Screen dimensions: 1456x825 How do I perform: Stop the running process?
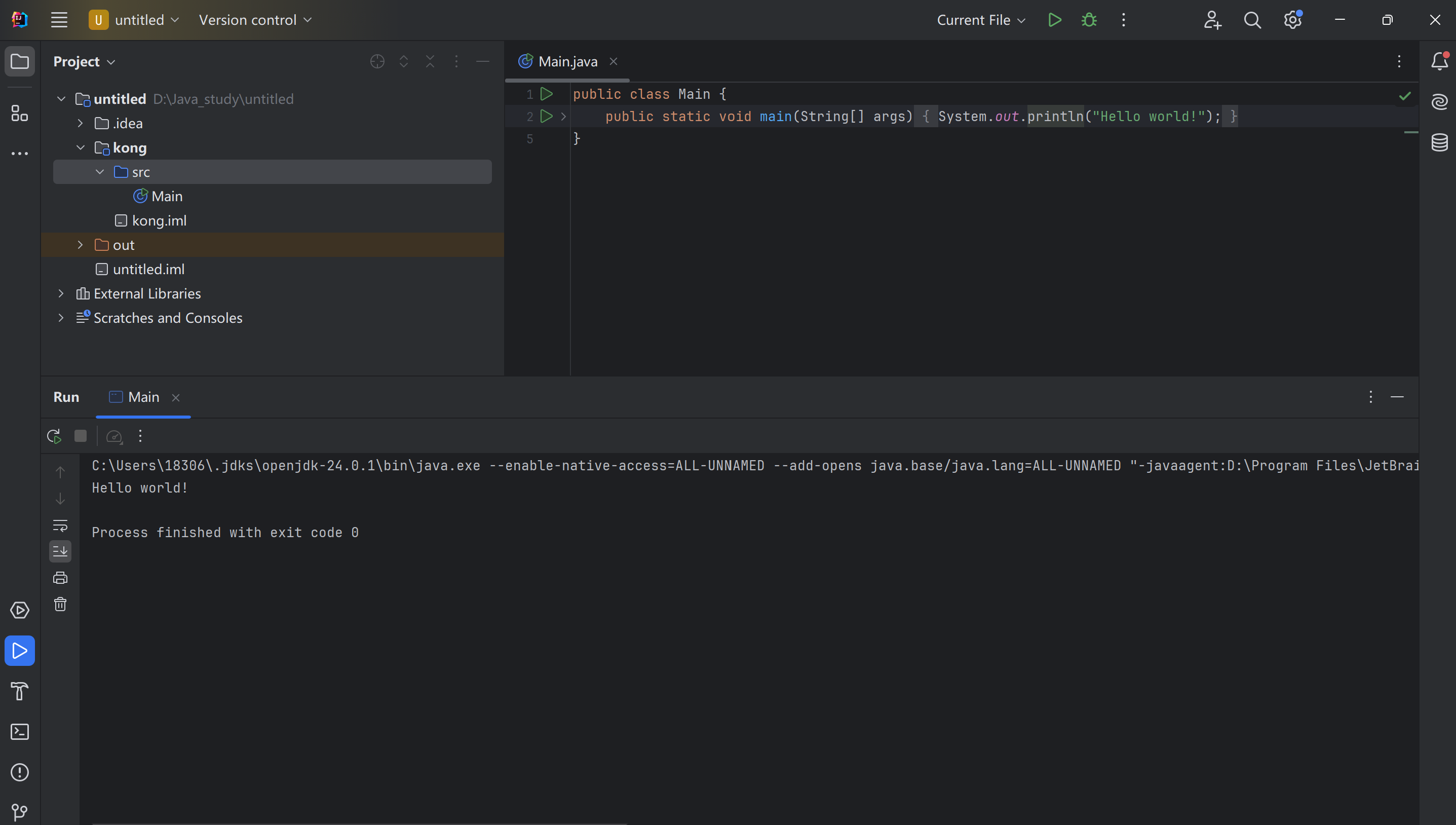click(81, 436)
